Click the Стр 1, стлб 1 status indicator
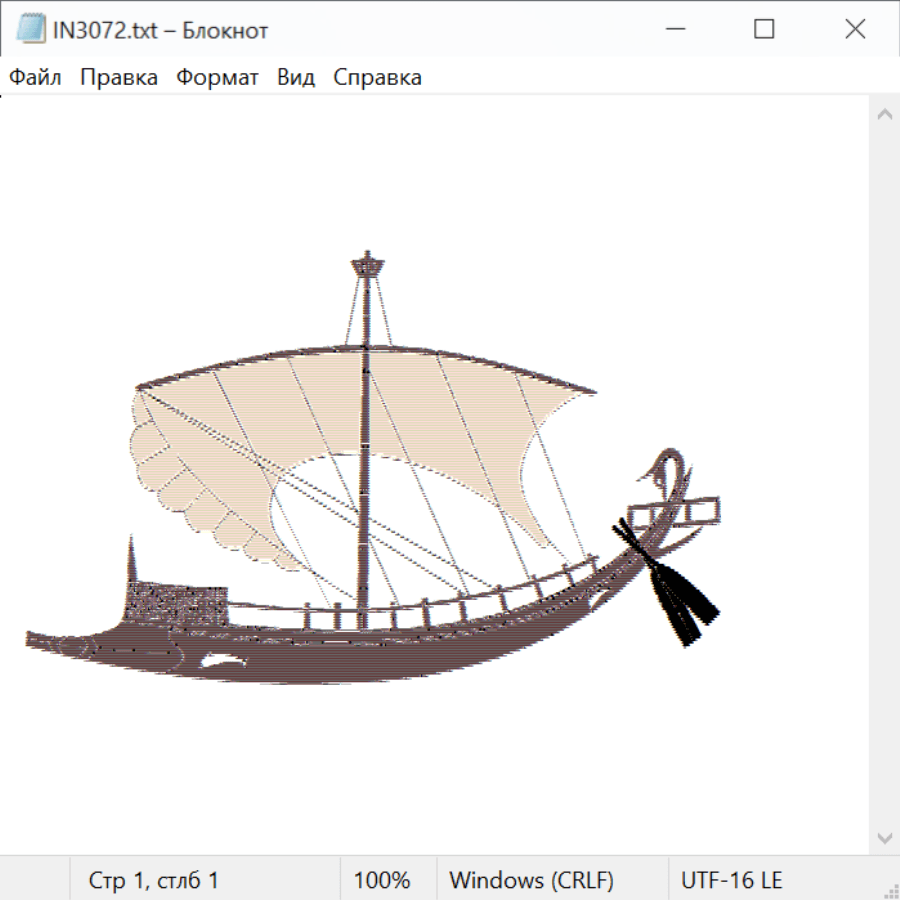Viewport: 900px width, 900px height. (154, 881)
